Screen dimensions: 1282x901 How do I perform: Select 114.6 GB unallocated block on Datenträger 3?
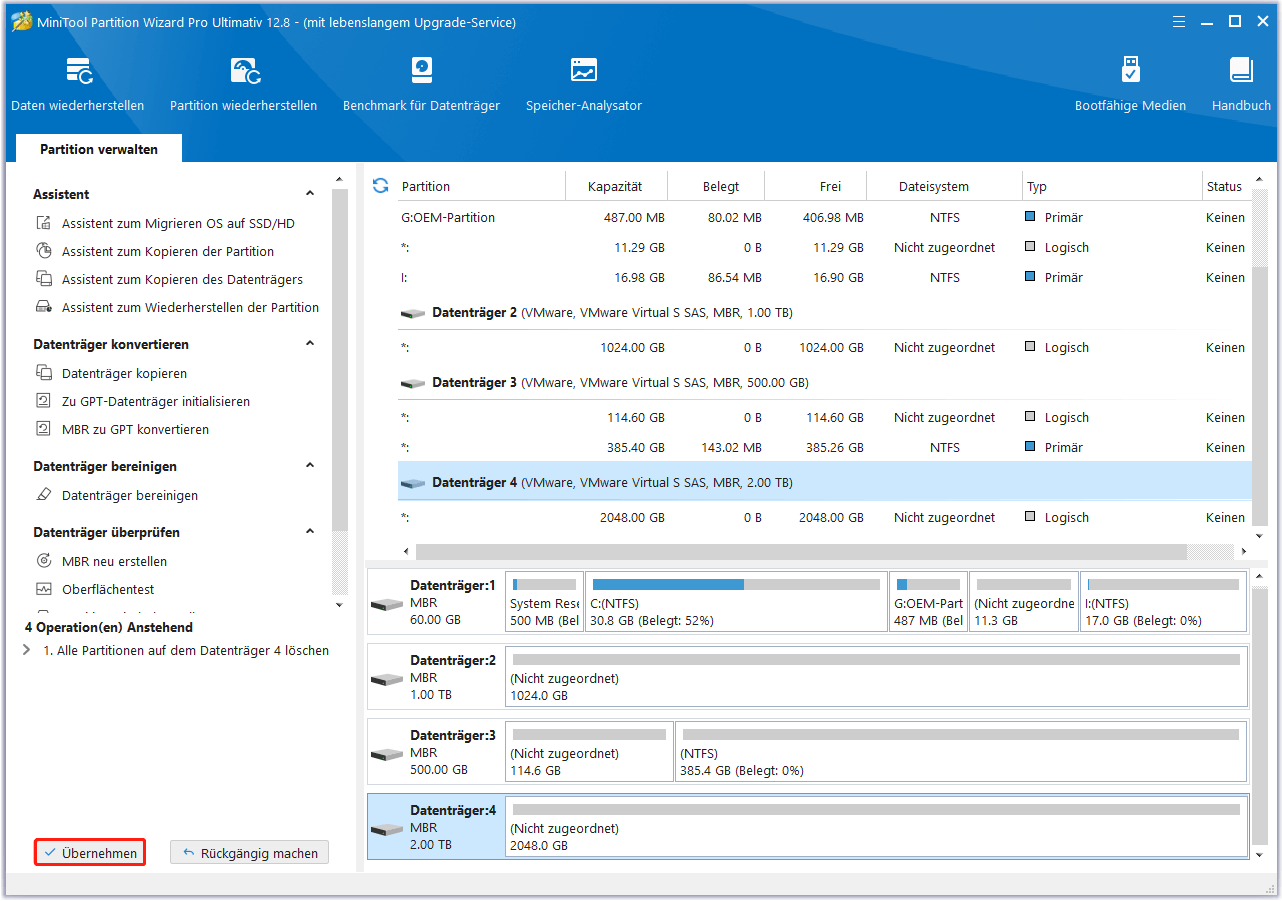[589, 752]
